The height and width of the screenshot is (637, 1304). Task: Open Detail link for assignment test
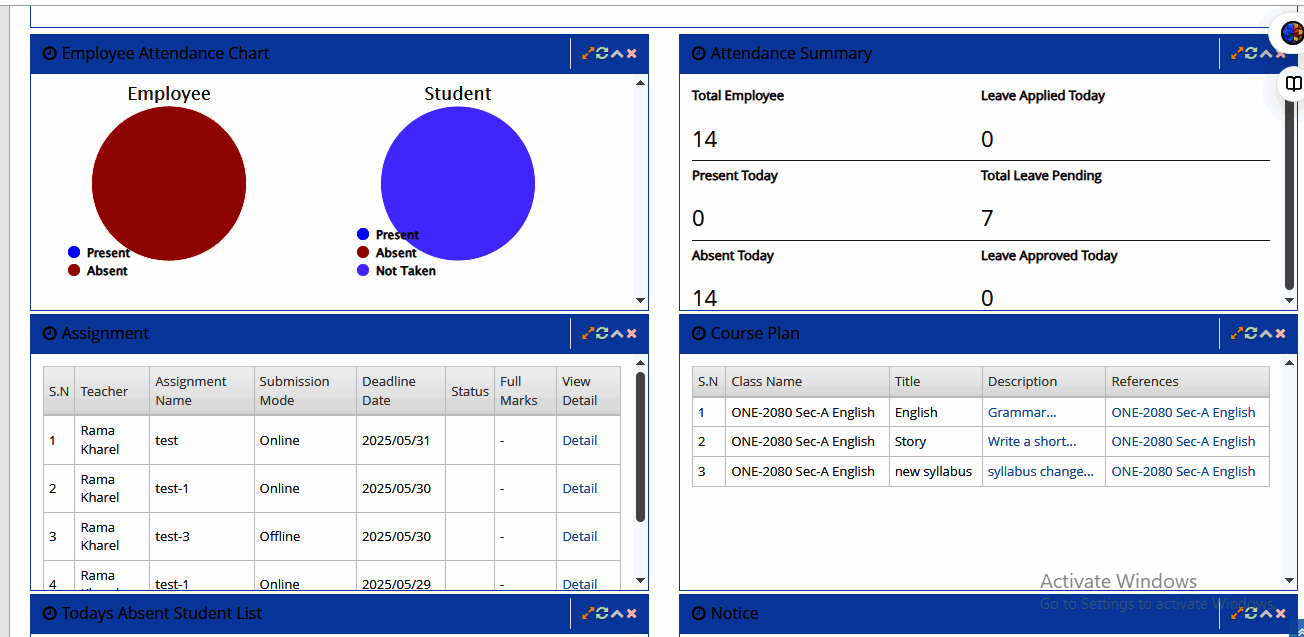tap(580, 440)
